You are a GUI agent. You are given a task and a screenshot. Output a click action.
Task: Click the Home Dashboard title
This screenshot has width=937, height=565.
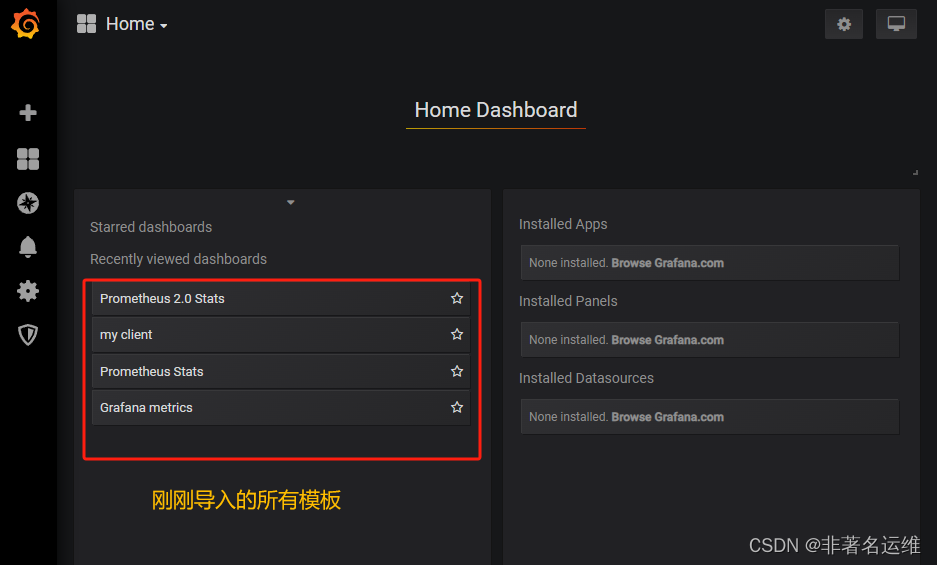tap(495, 110)
